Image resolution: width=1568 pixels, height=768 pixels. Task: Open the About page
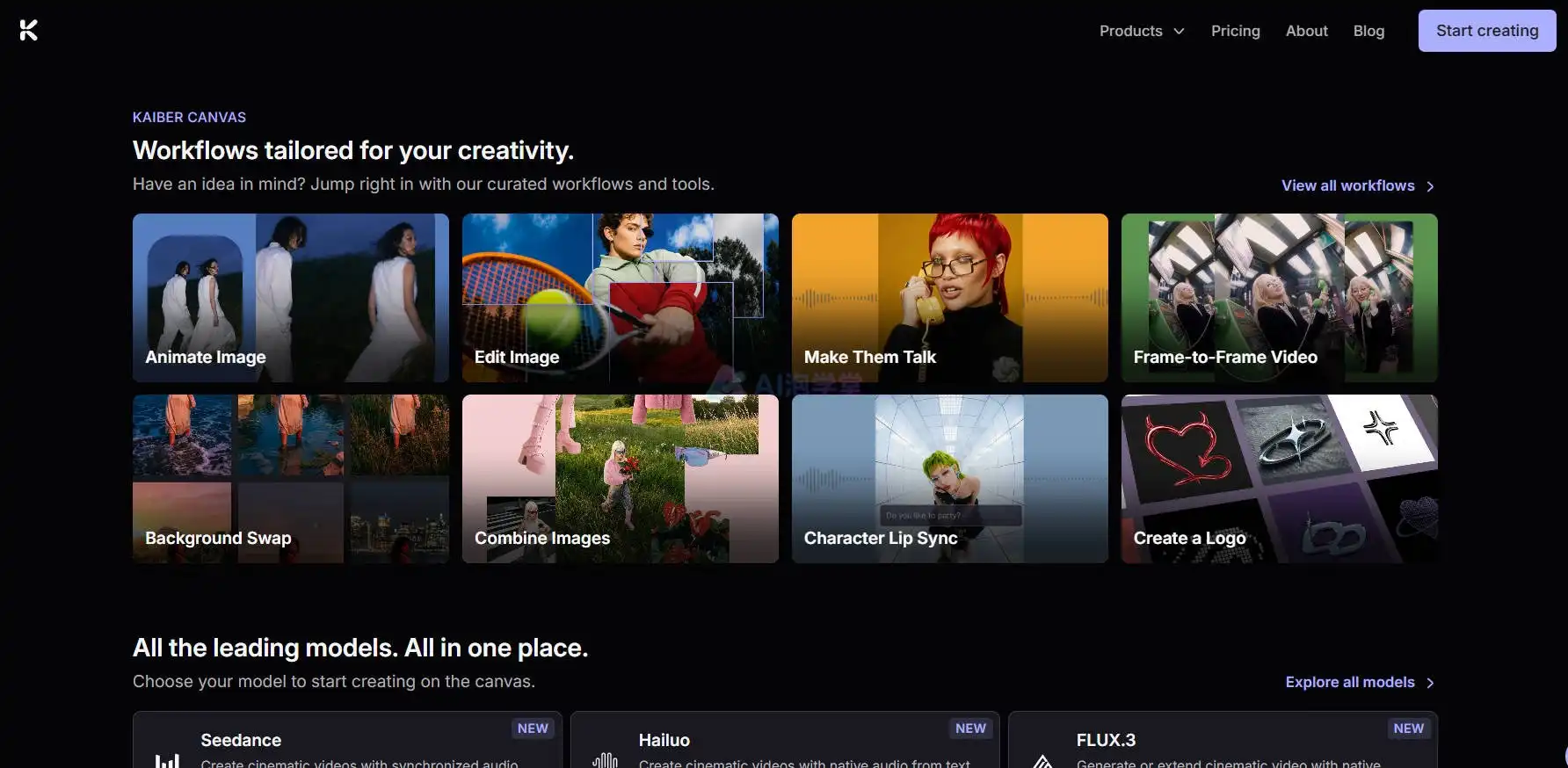1306,31
